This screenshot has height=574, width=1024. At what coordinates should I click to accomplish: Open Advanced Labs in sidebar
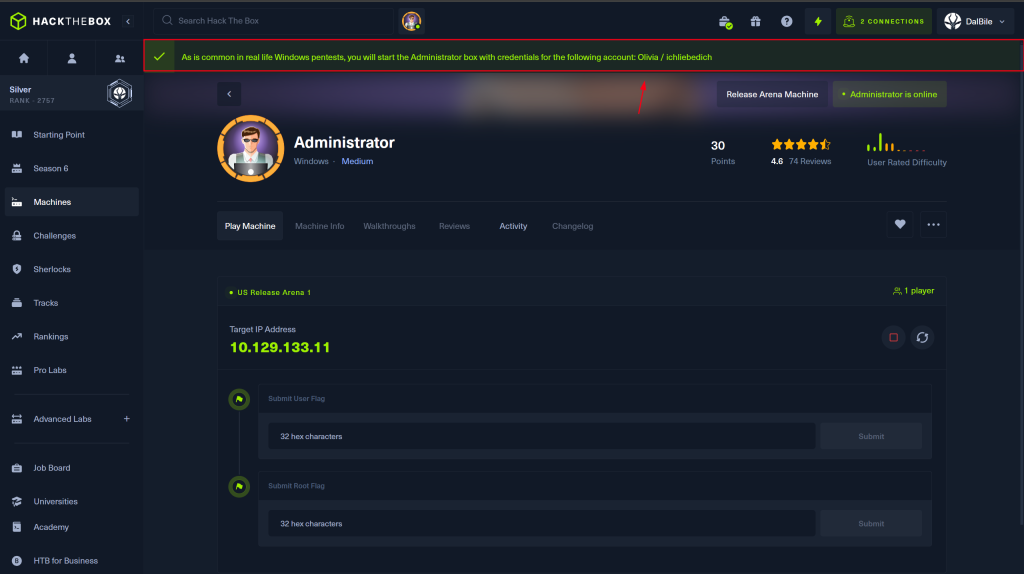[x=62, y=419]
